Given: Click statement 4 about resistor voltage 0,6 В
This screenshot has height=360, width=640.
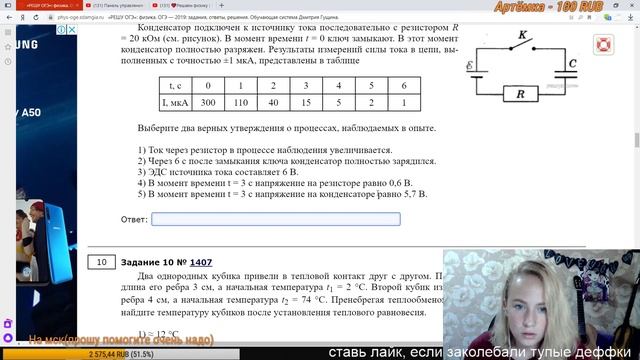Looking at the screenshot, I should 275,183.
